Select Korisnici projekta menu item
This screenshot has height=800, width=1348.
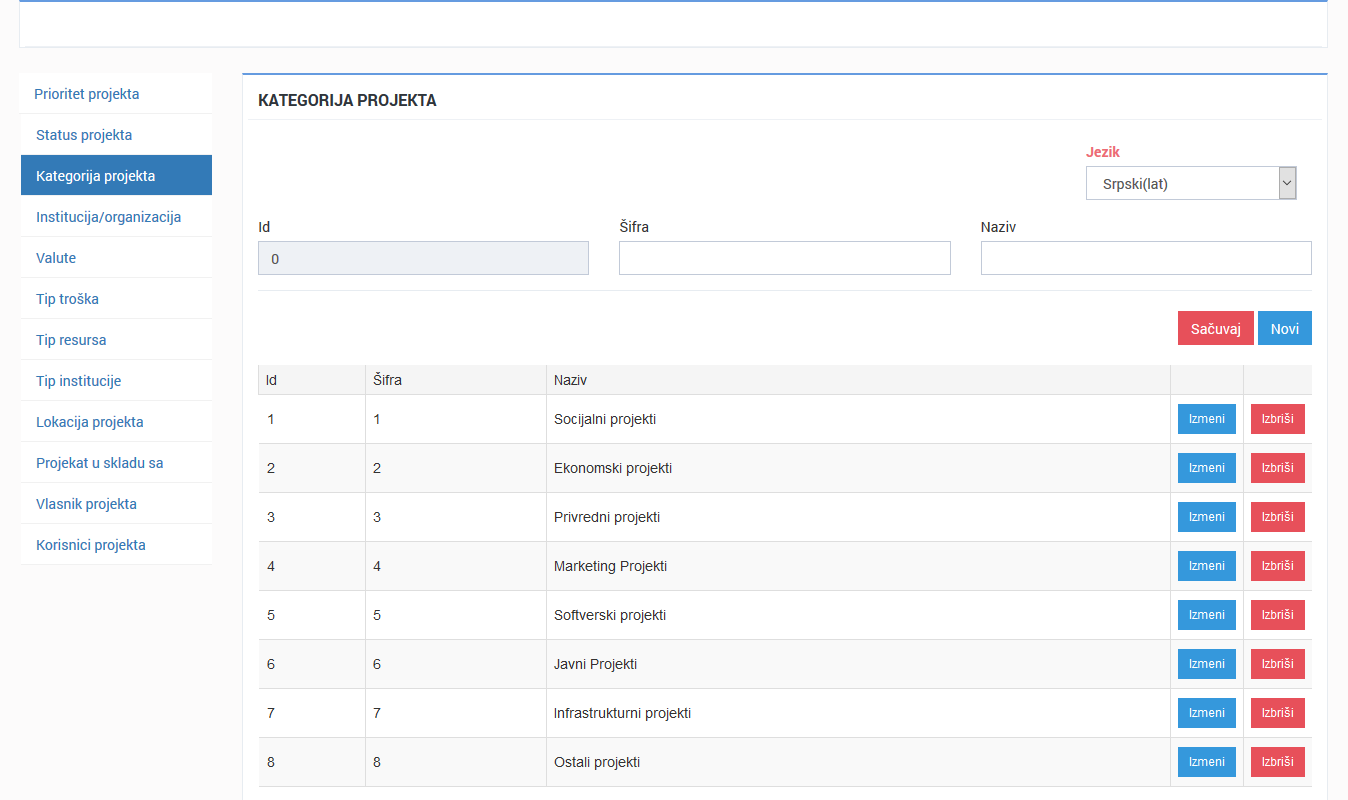click(x=91, y=545)
